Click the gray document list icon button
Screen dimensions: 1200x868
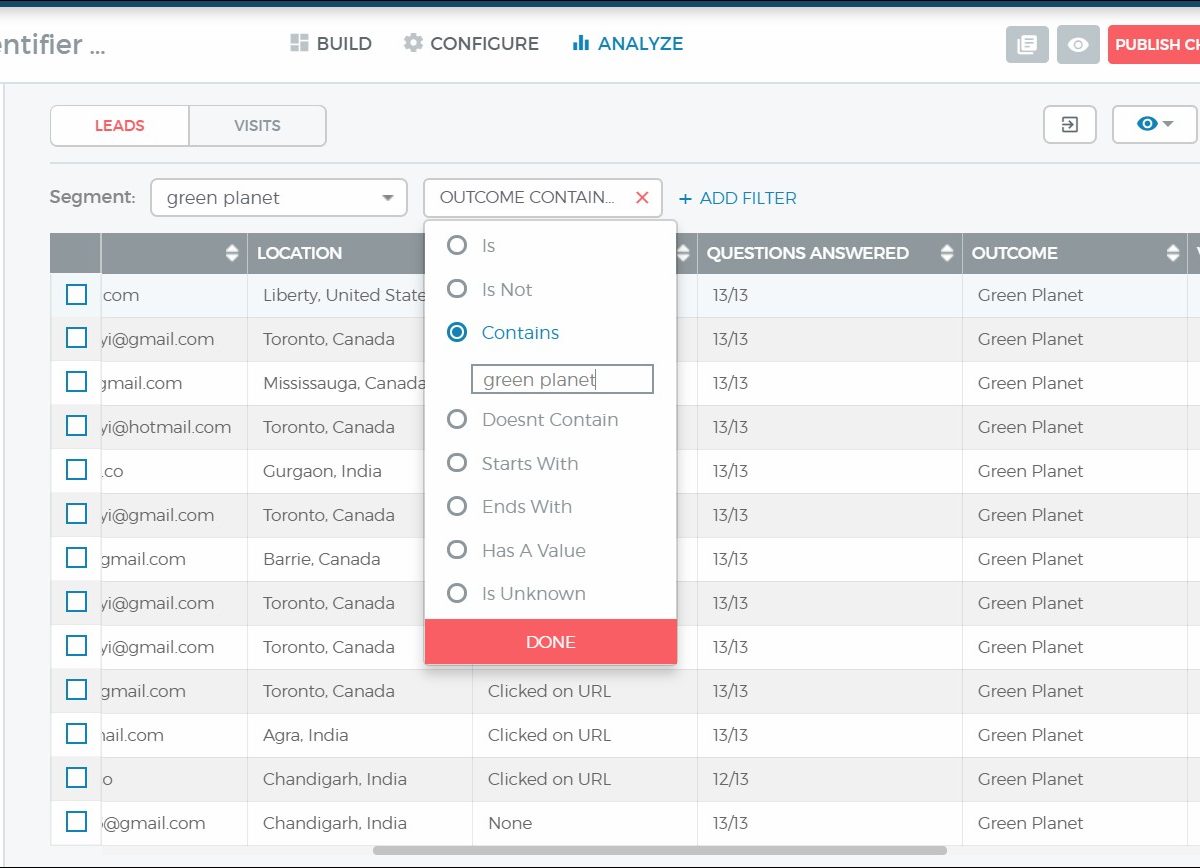[1026, 45]
